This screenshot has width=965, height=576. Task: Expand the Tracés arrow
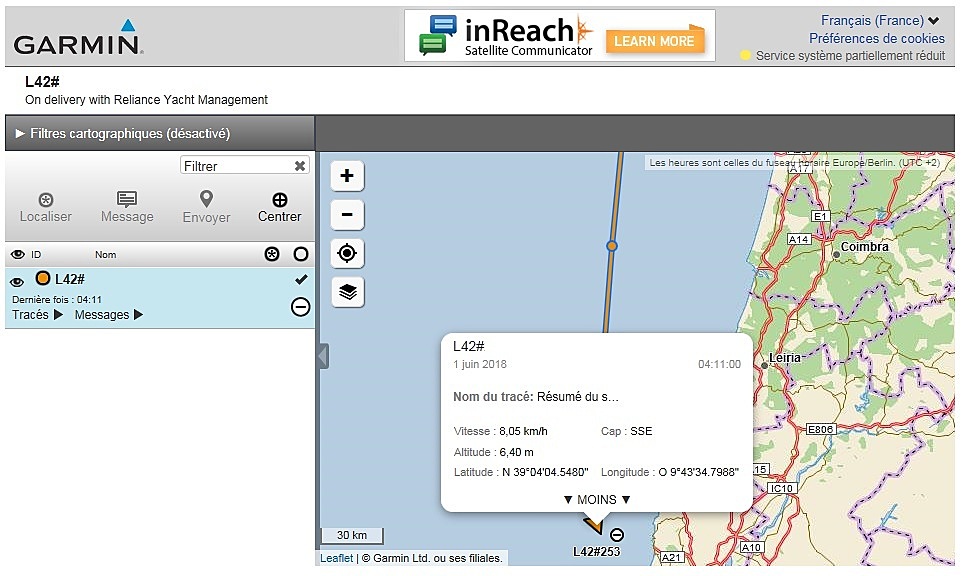click(x=58, y=314)
